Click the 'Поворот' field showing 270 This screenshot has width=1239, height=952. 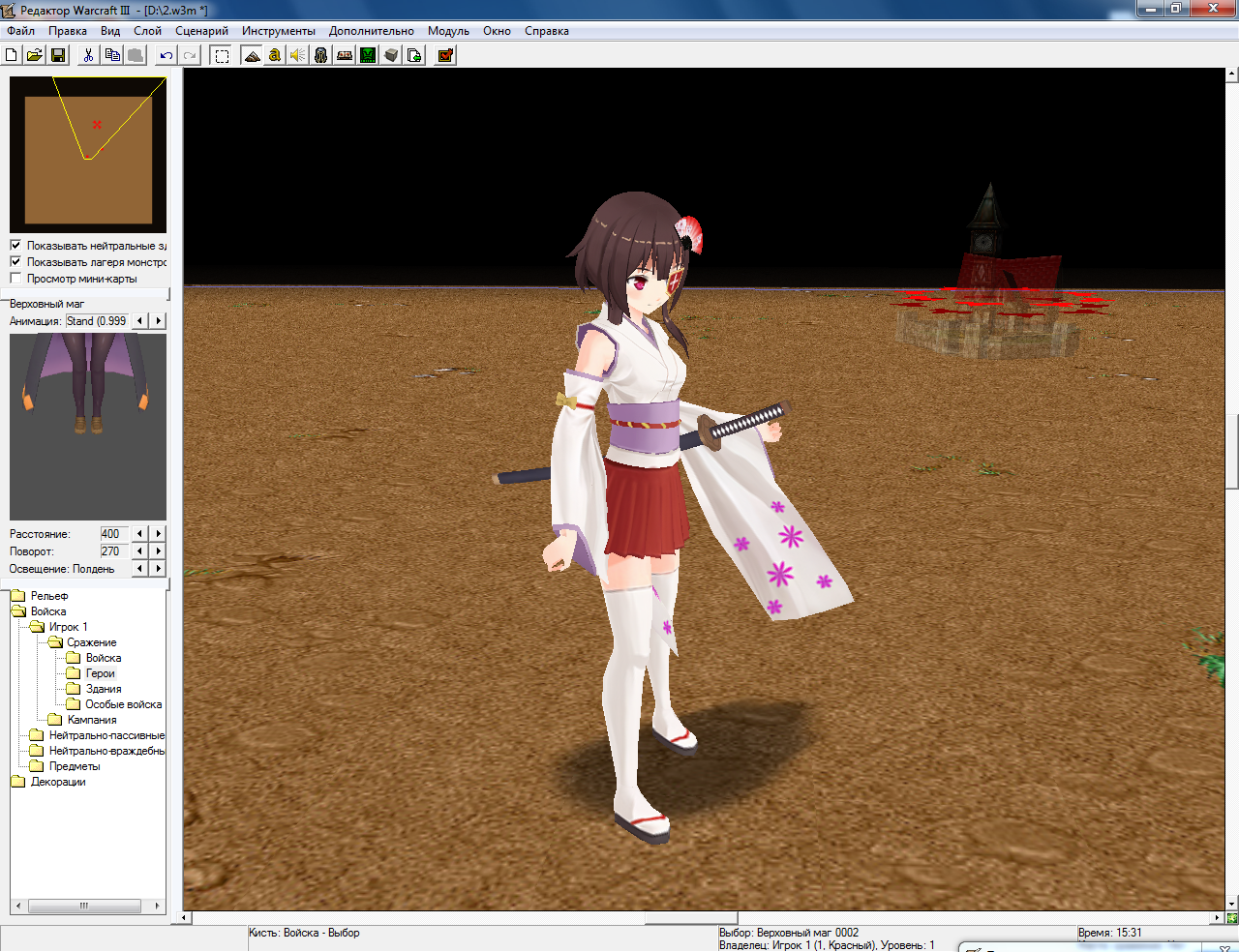[x=114, y=551]
